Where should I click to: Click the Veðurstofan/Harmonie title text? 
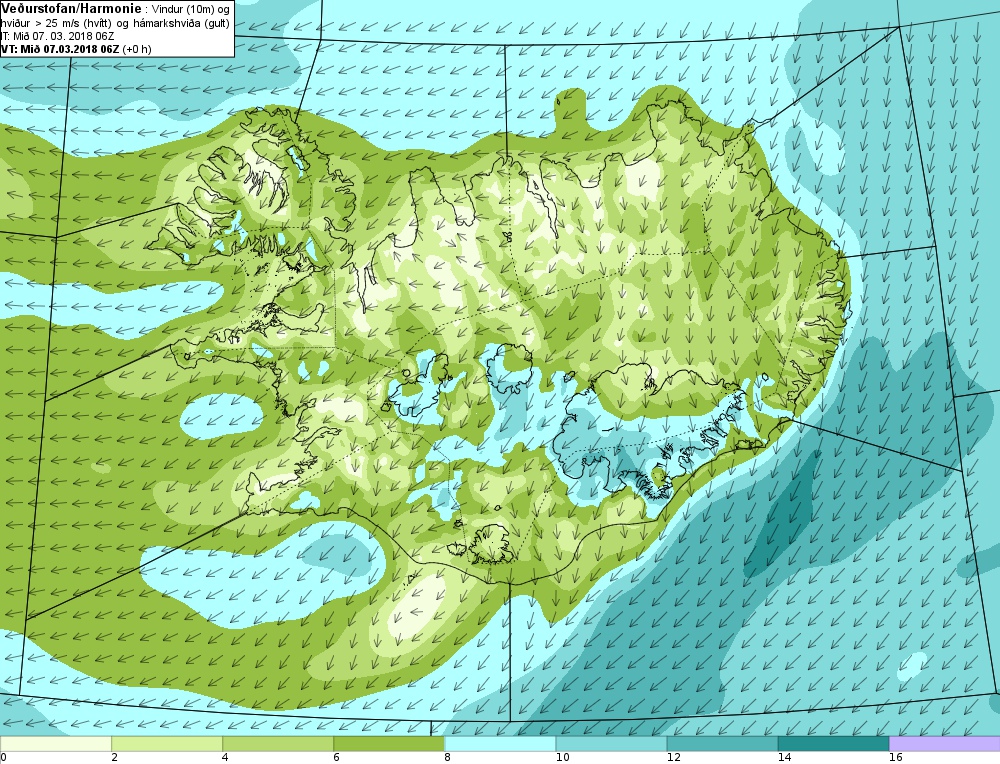click(70, 9)
